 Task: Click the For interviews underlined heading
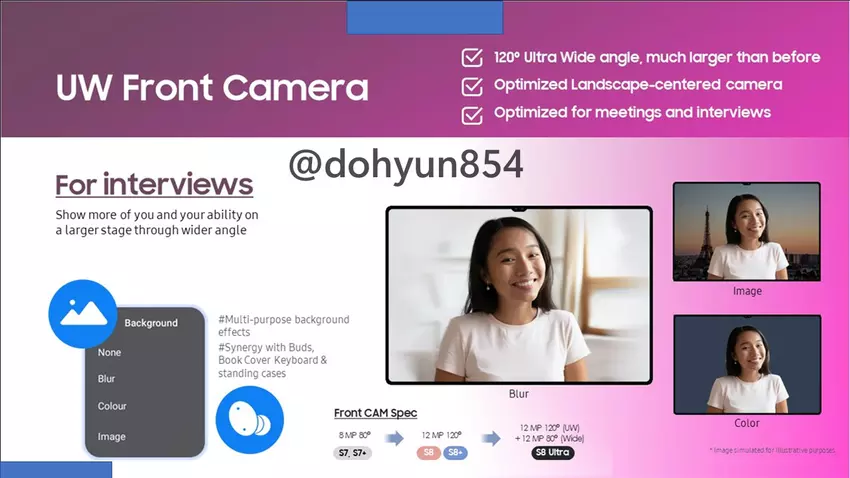pos(154,186)
